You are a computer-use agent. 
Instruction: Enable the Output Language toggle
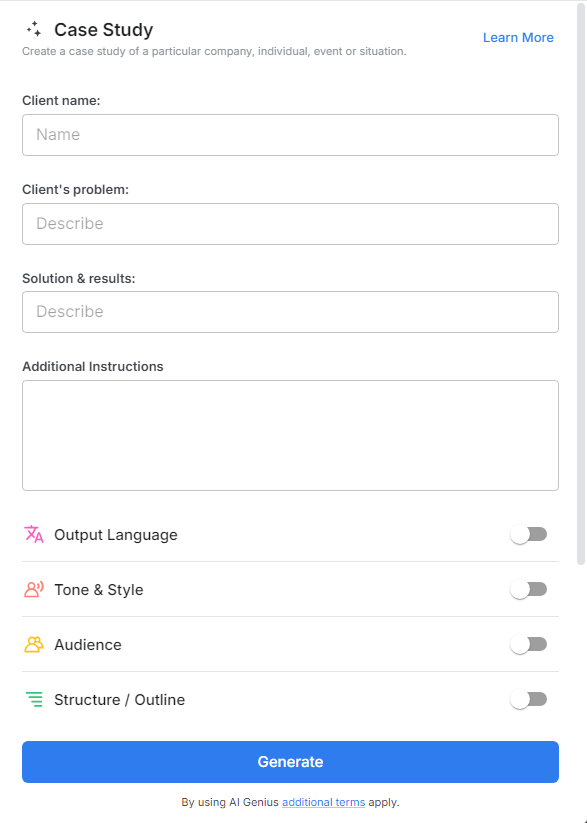click(x=529, y=534)
